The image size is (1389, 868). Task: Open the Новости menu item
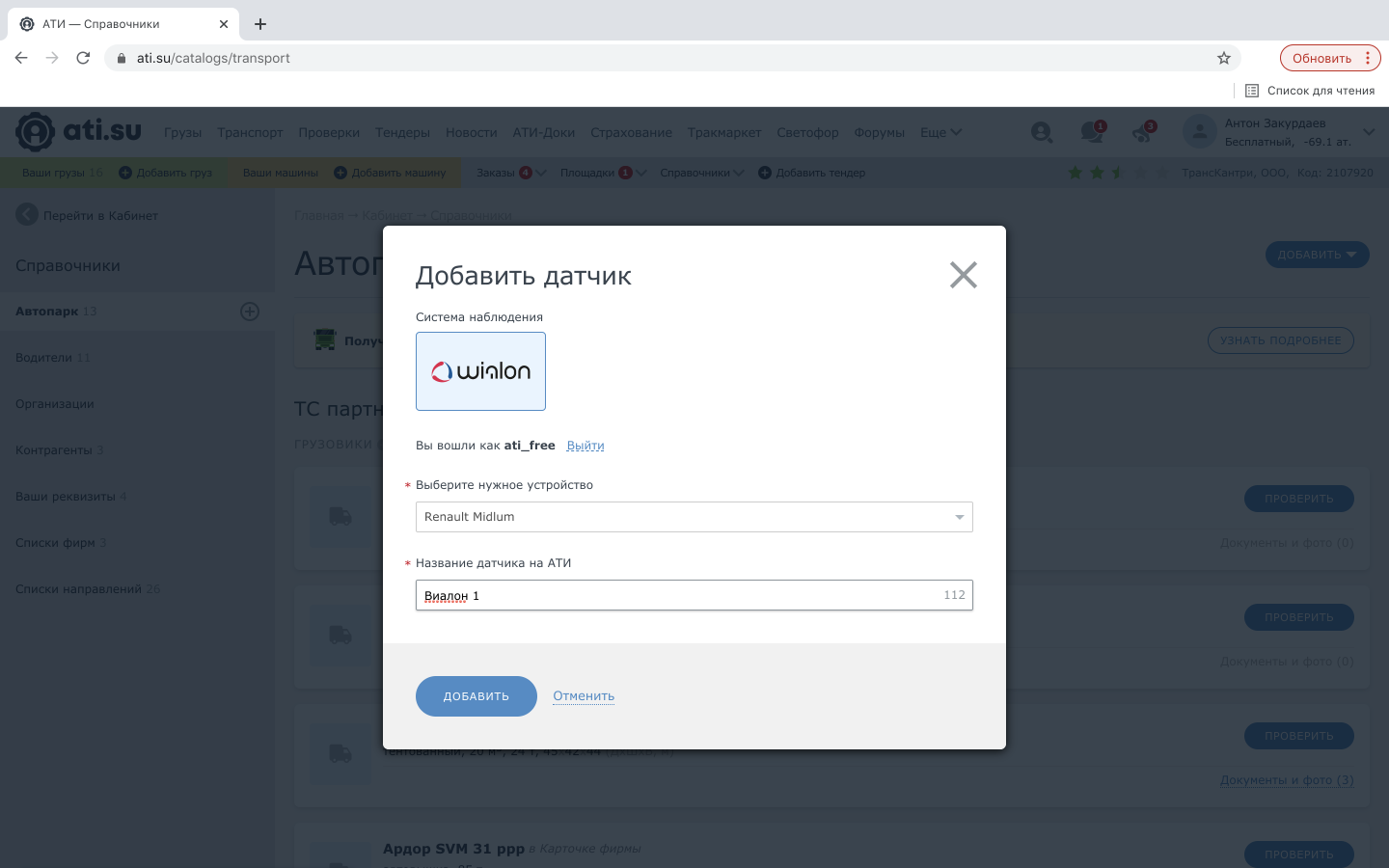[x=472, y=133]
